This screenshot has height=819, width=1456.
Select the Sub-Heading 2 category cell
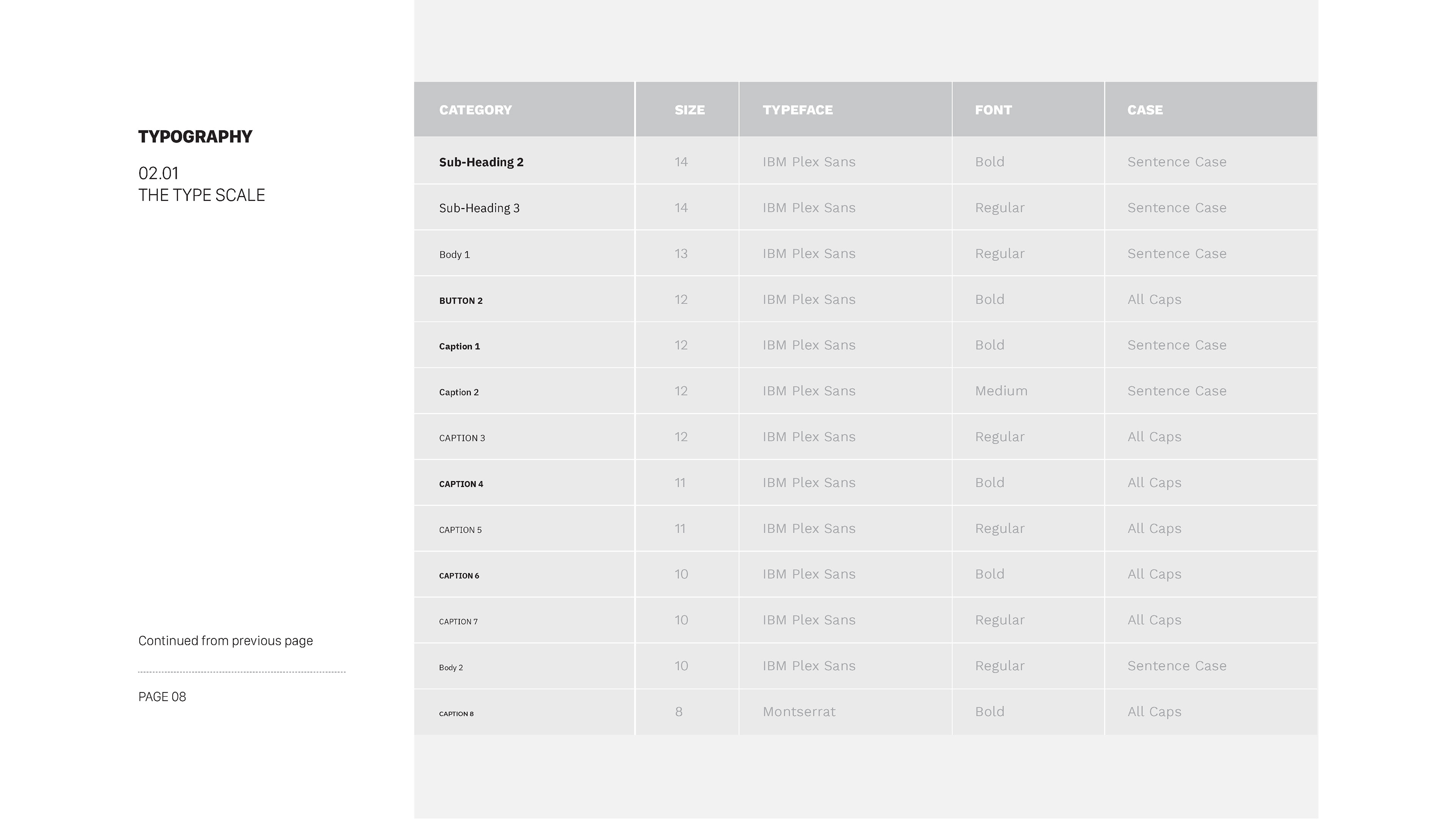[x=481, y=162]
